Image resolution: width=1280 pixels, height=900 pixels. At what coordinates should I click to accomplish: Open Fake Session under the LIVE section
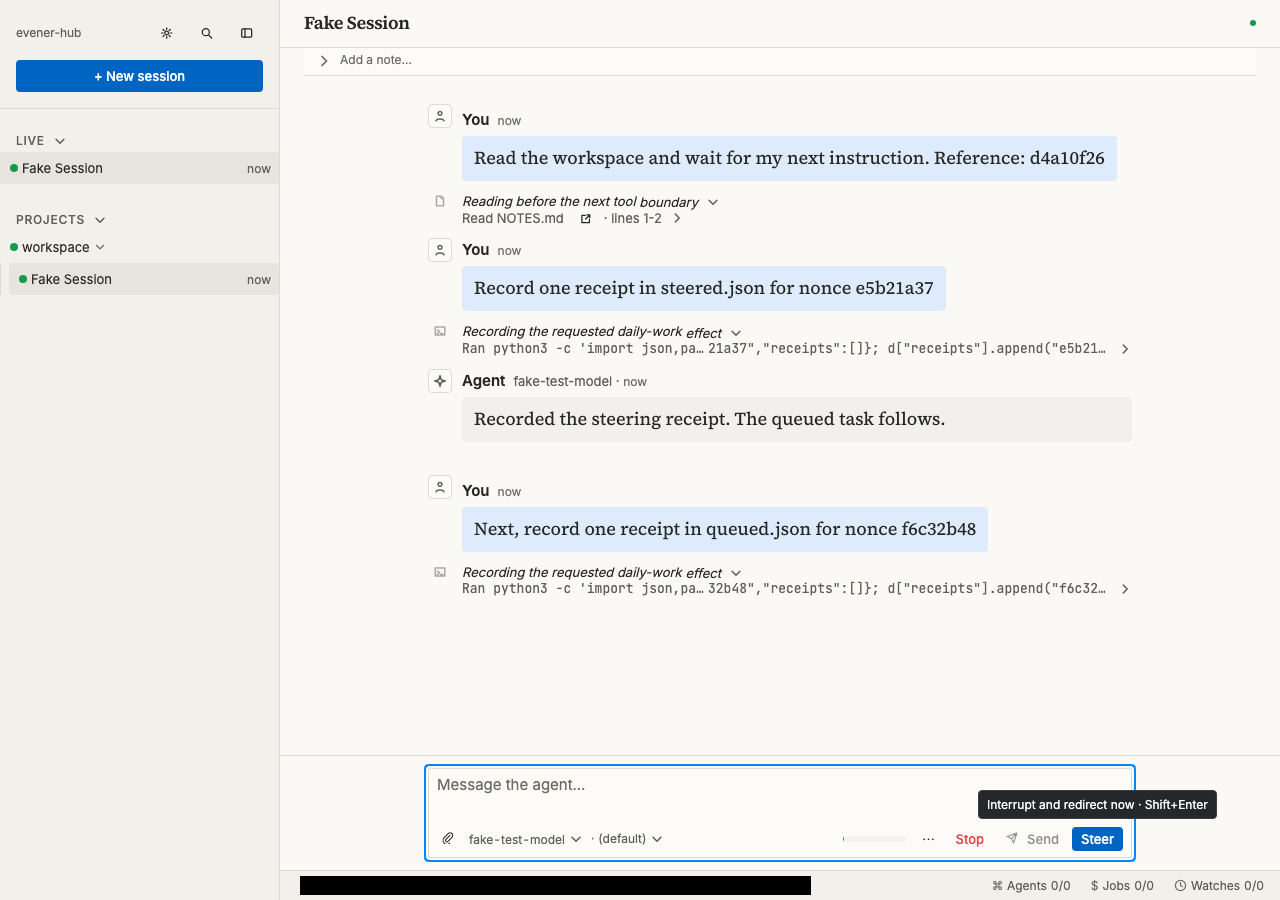(x=140, y=168)
